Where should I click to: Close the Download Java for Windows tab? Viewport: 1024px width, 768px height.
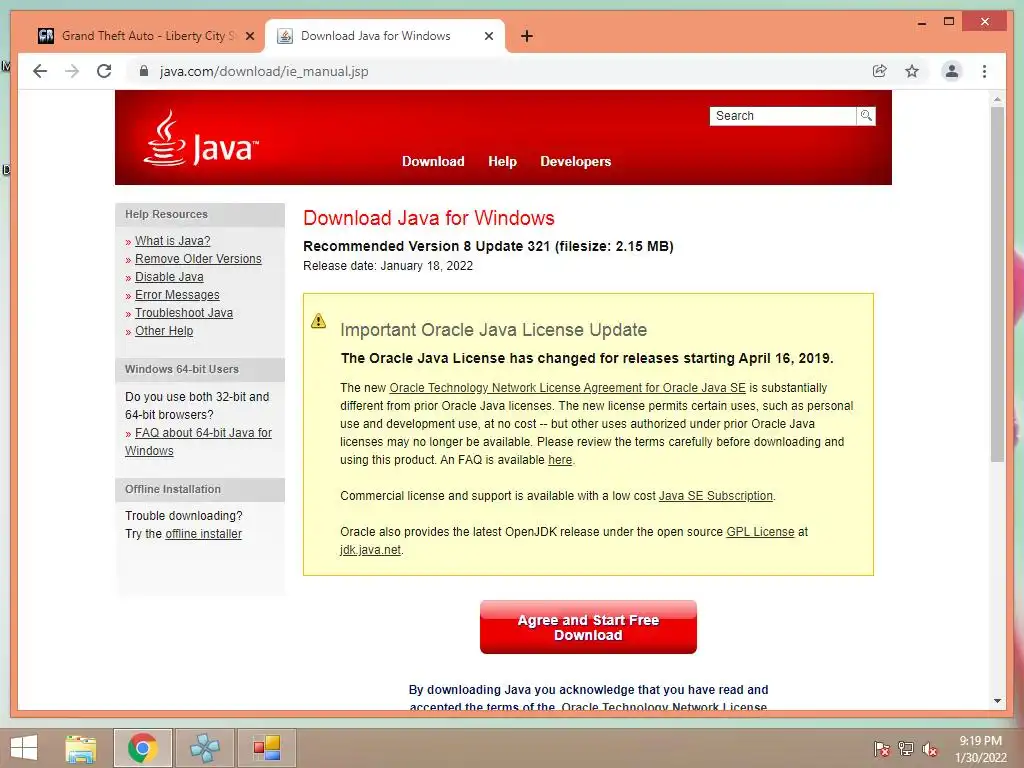pos(488,37)
